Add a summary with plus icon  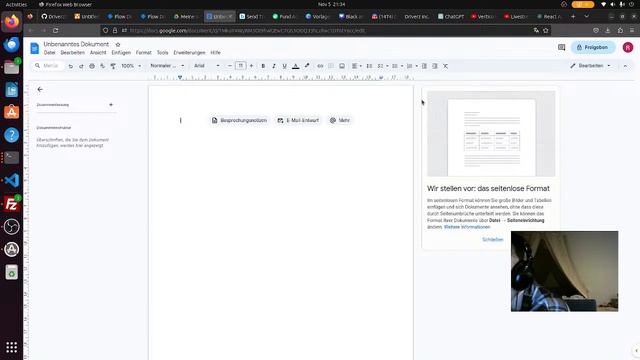[111, 104]
